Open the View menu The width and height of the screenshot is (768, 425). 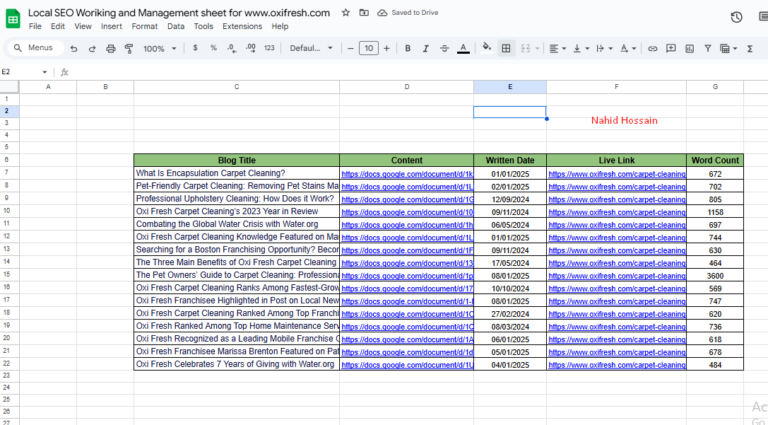83,26
